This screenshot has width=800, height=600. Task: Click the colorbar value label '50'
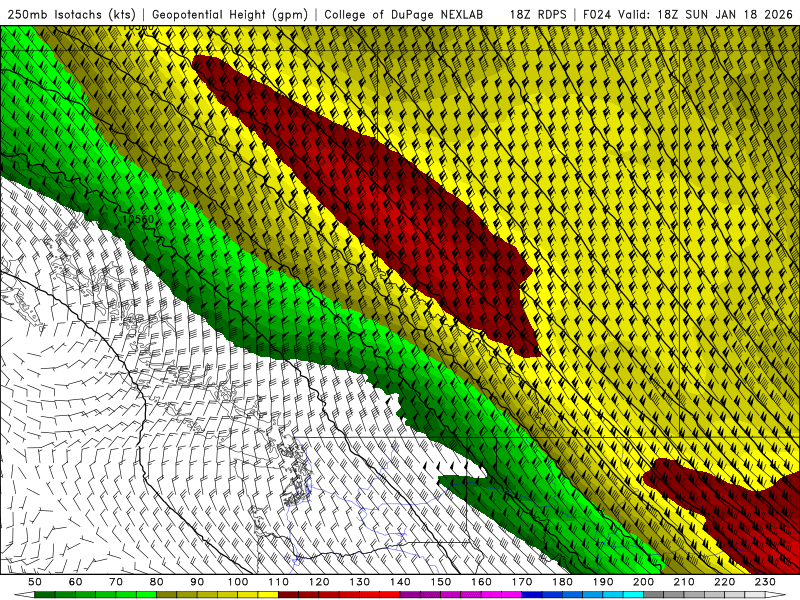tap(35, 582)
